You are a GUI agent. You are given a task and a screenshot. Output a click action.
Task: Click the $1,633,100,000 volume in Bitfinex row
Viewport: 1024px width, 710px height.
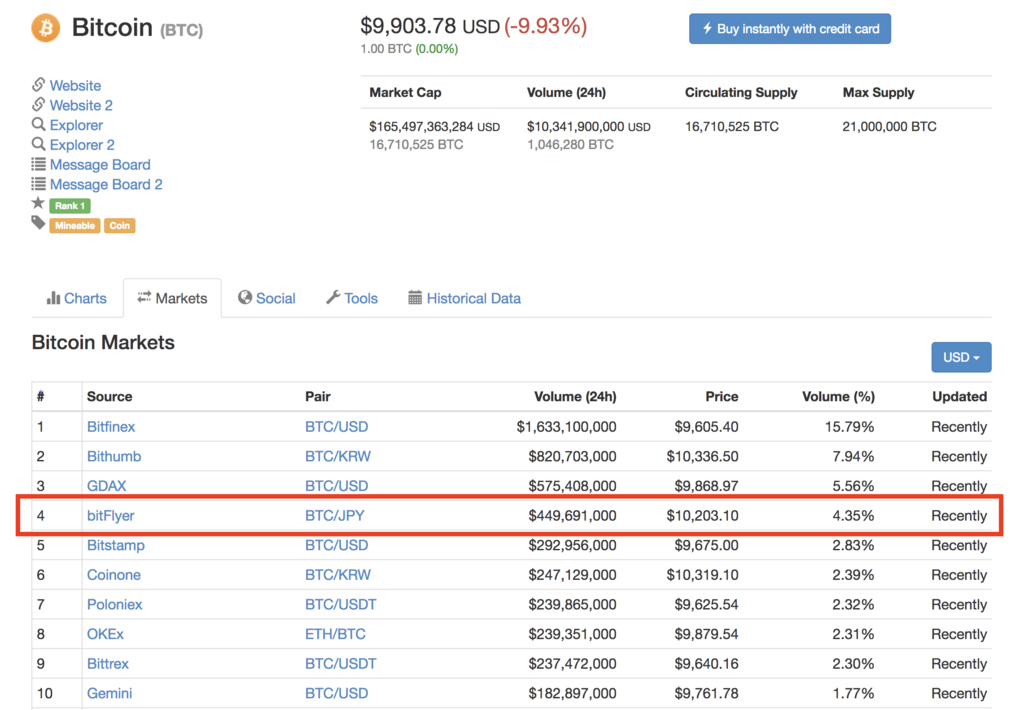pos(566,427)
